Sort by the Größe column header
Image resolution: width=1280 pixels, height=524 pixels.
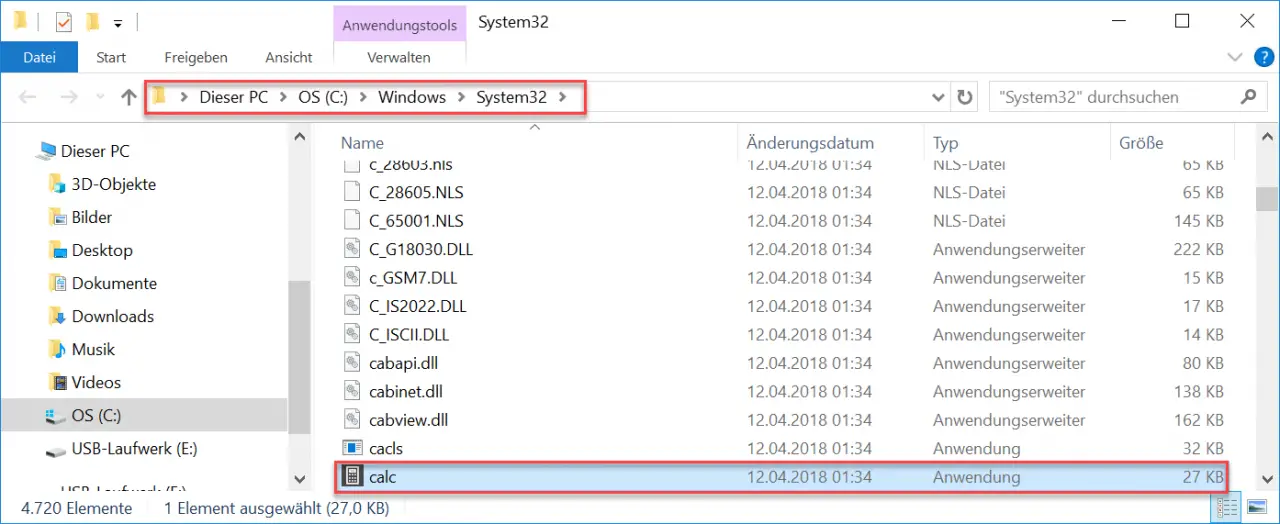[x=1141, y=143]
